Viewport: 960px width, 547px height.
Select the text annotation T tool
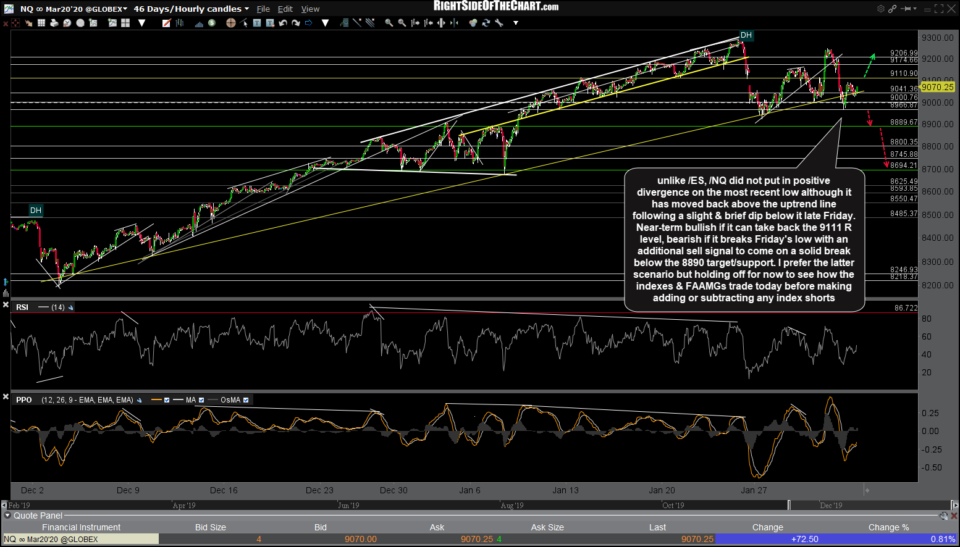[257, 23]
